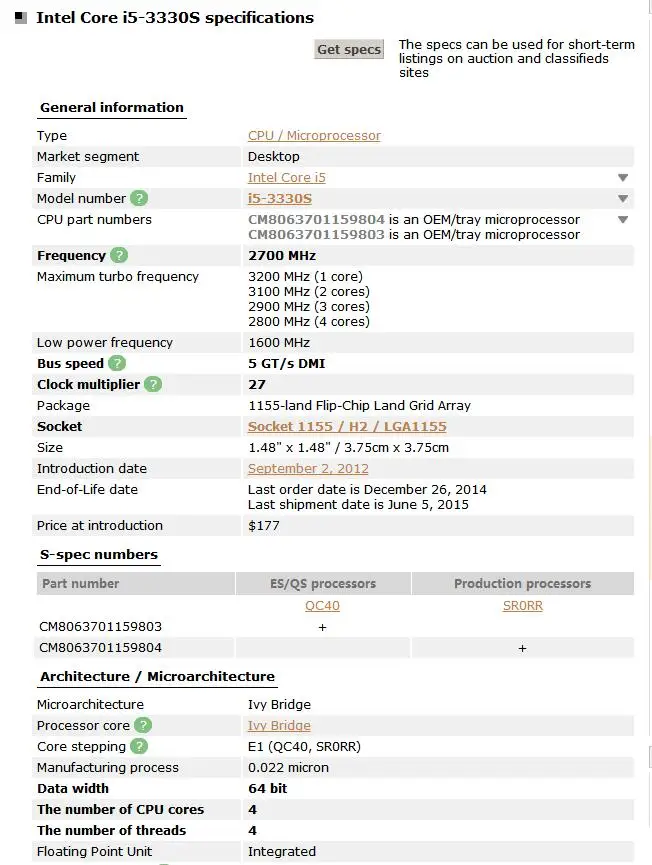
Task: Click the help icon beside Core stepping
Action: 139,746
